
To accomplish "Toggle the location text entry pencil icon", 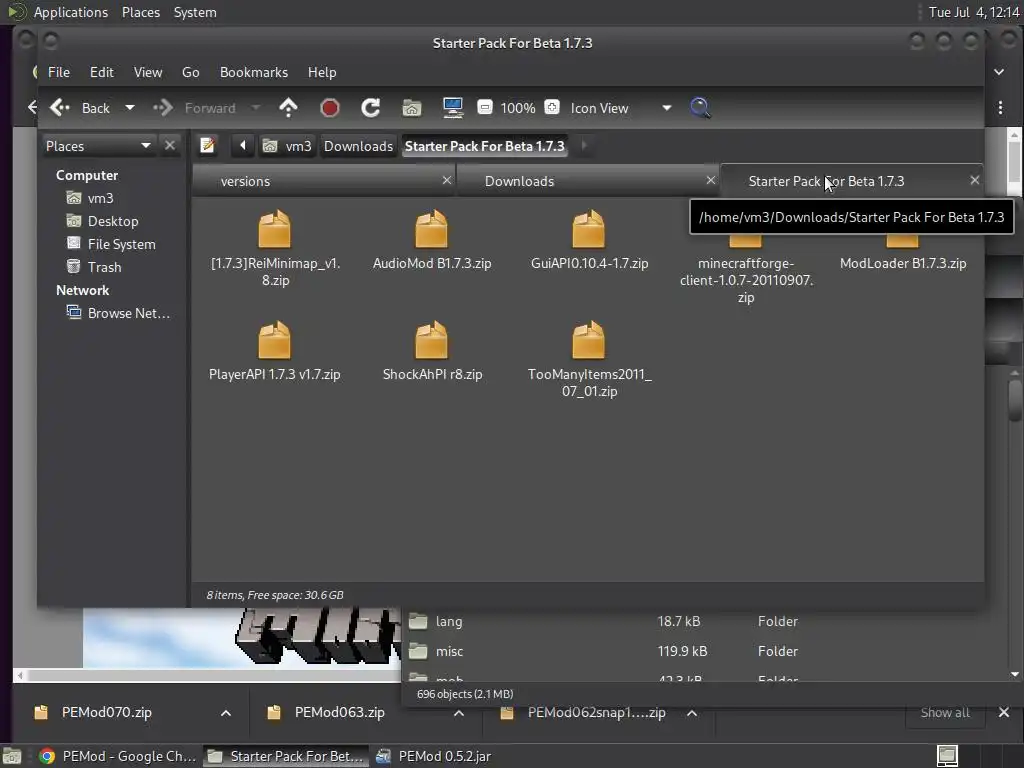I will 208,145.
